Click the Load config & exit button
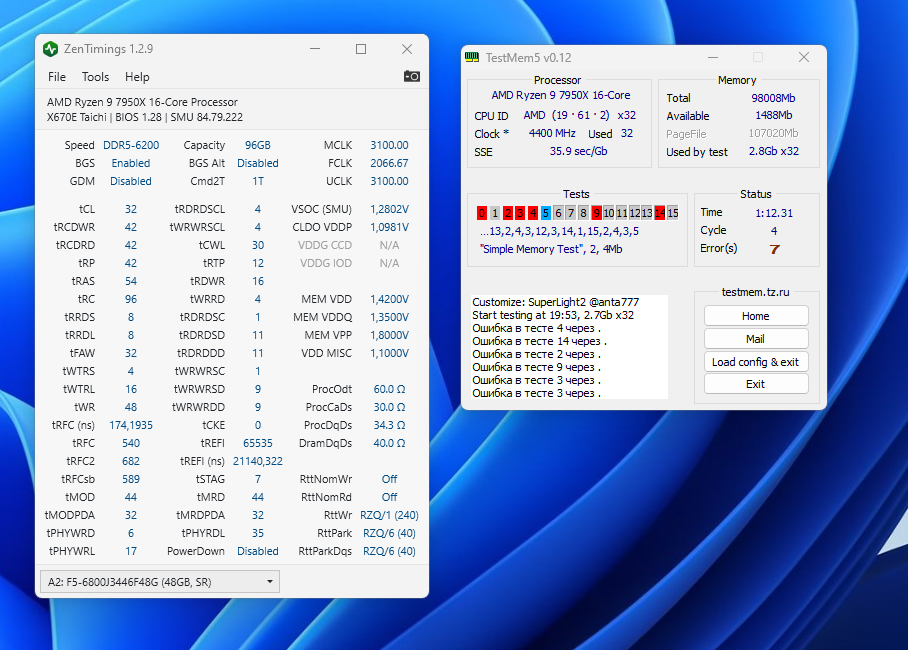The image size is (908, 650). (x=756, y=361)
